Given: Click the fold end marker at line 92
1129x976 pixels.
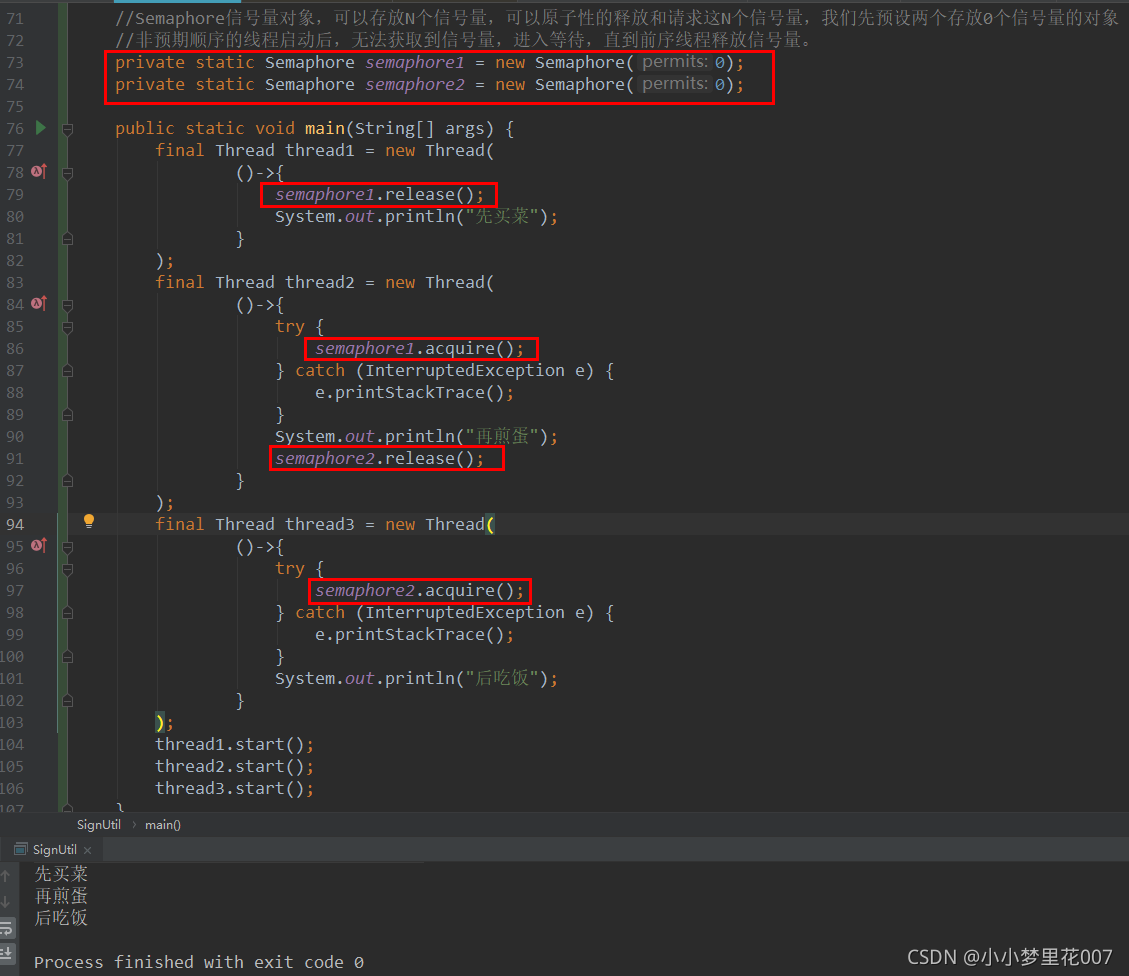Looking at the screenshot, I should click(68, 481).
